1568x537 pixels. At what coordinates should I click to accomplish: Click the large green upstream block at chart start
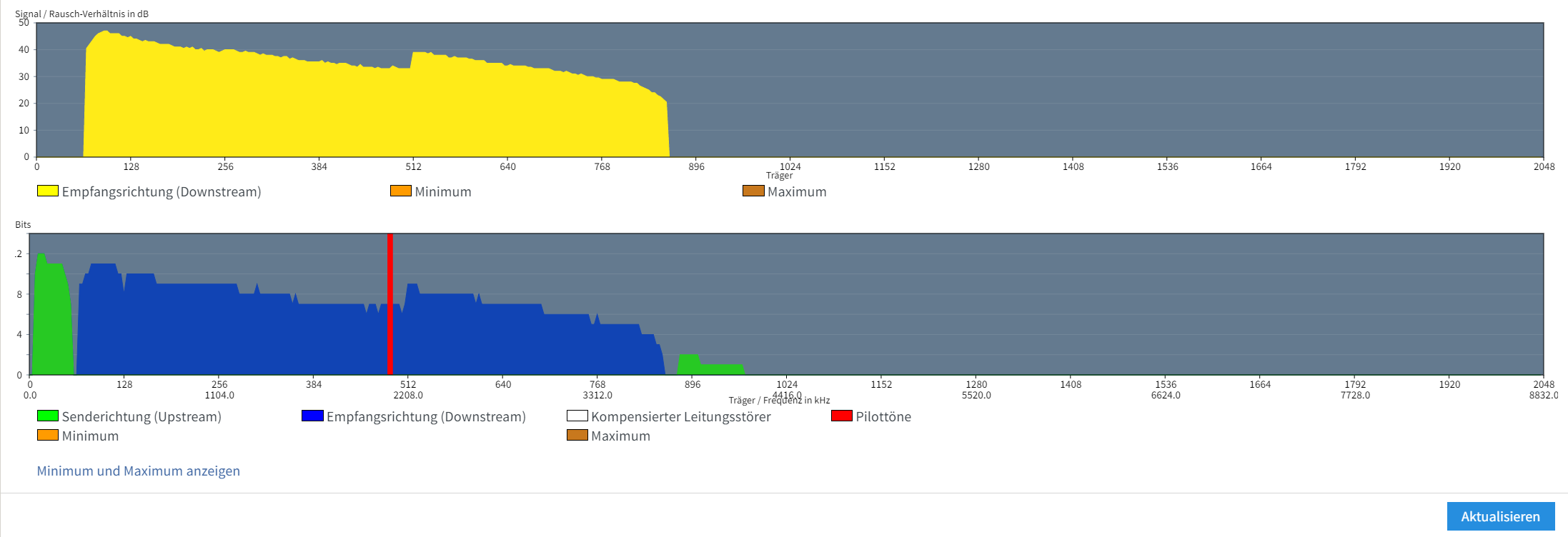click(51, 321)
